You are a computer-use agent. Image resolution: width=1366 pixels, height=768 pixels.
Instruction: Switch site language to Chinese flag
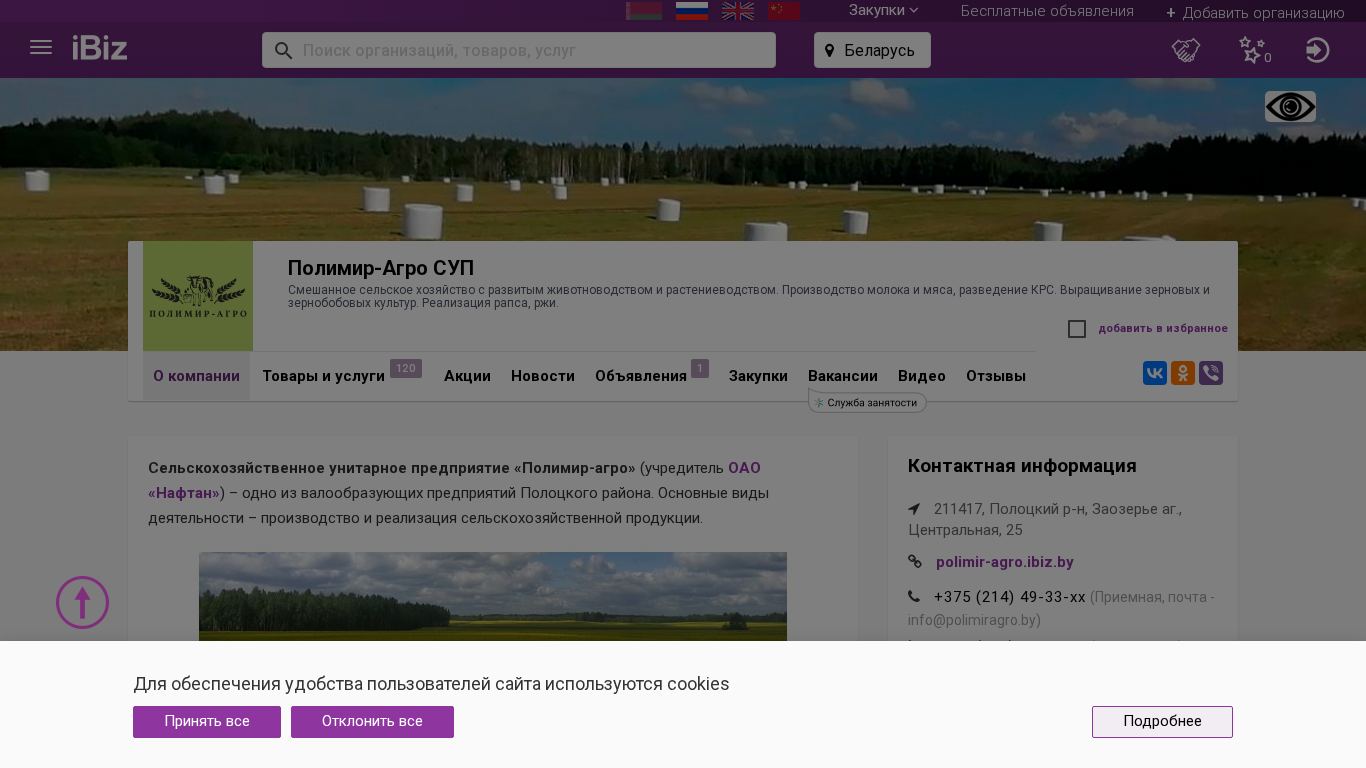coord(784,11)
